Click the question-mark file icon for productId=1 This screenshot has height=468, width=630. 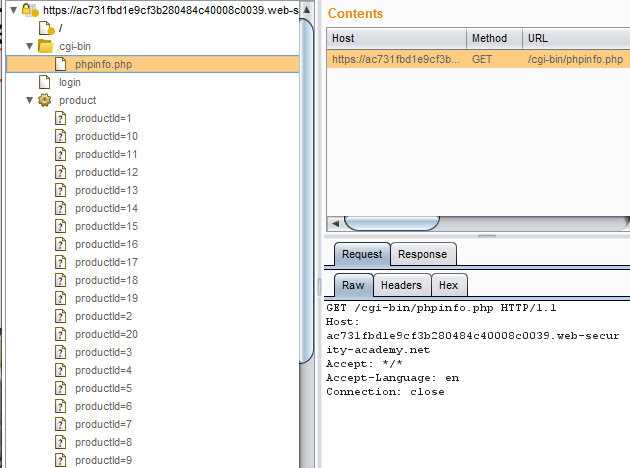click(61, 118)
